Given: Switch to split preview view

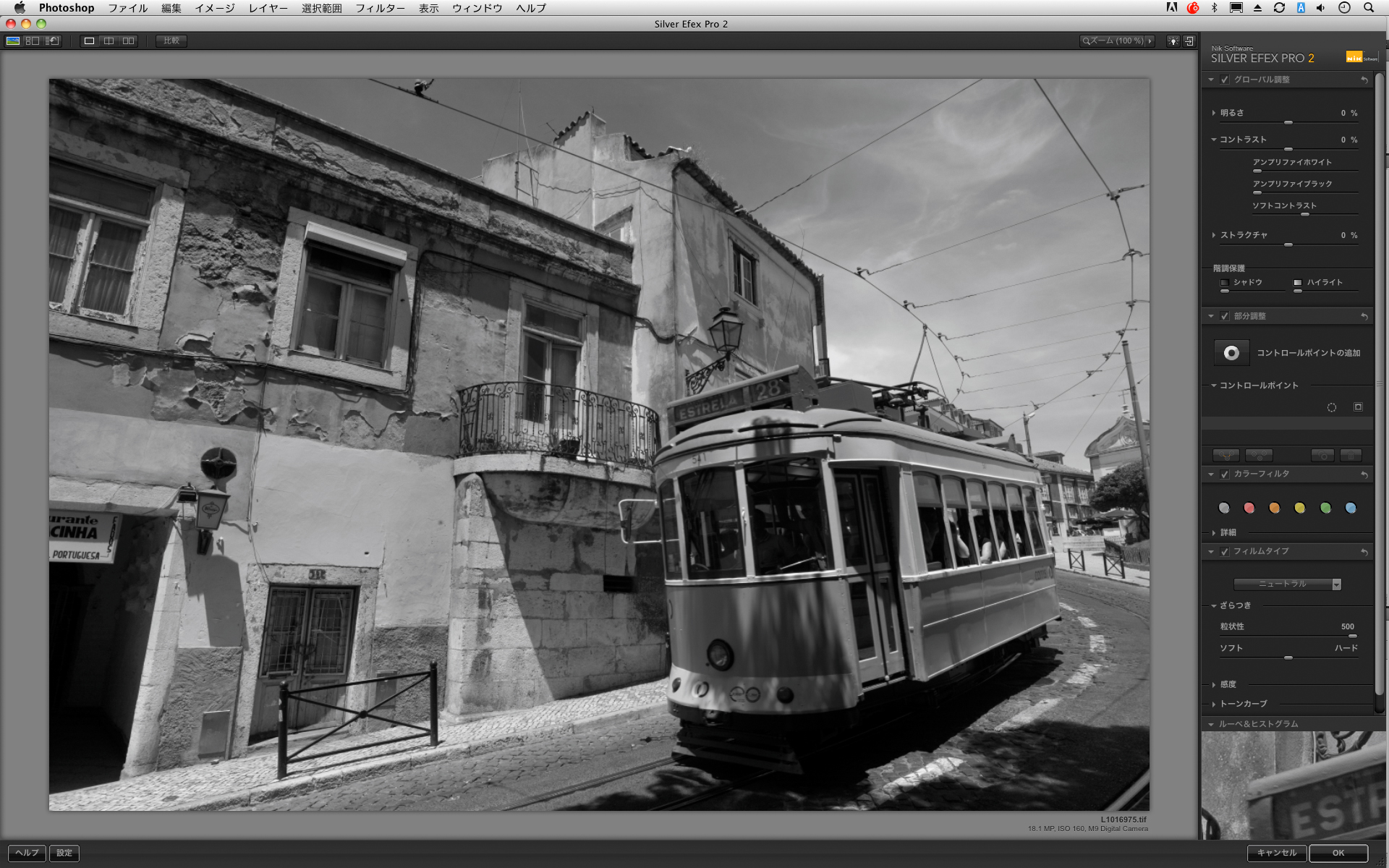Looking at the screenshot, I should pos(109,41).
